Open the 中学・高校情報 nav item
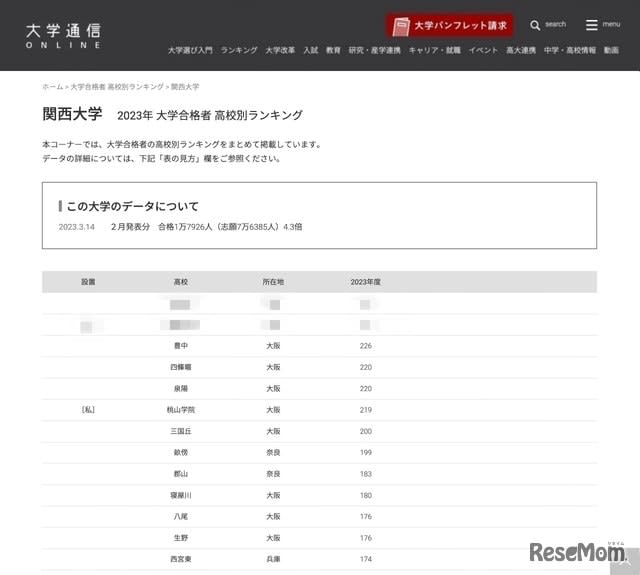Viewport: 640px width, 575px height. coord(570,50)
